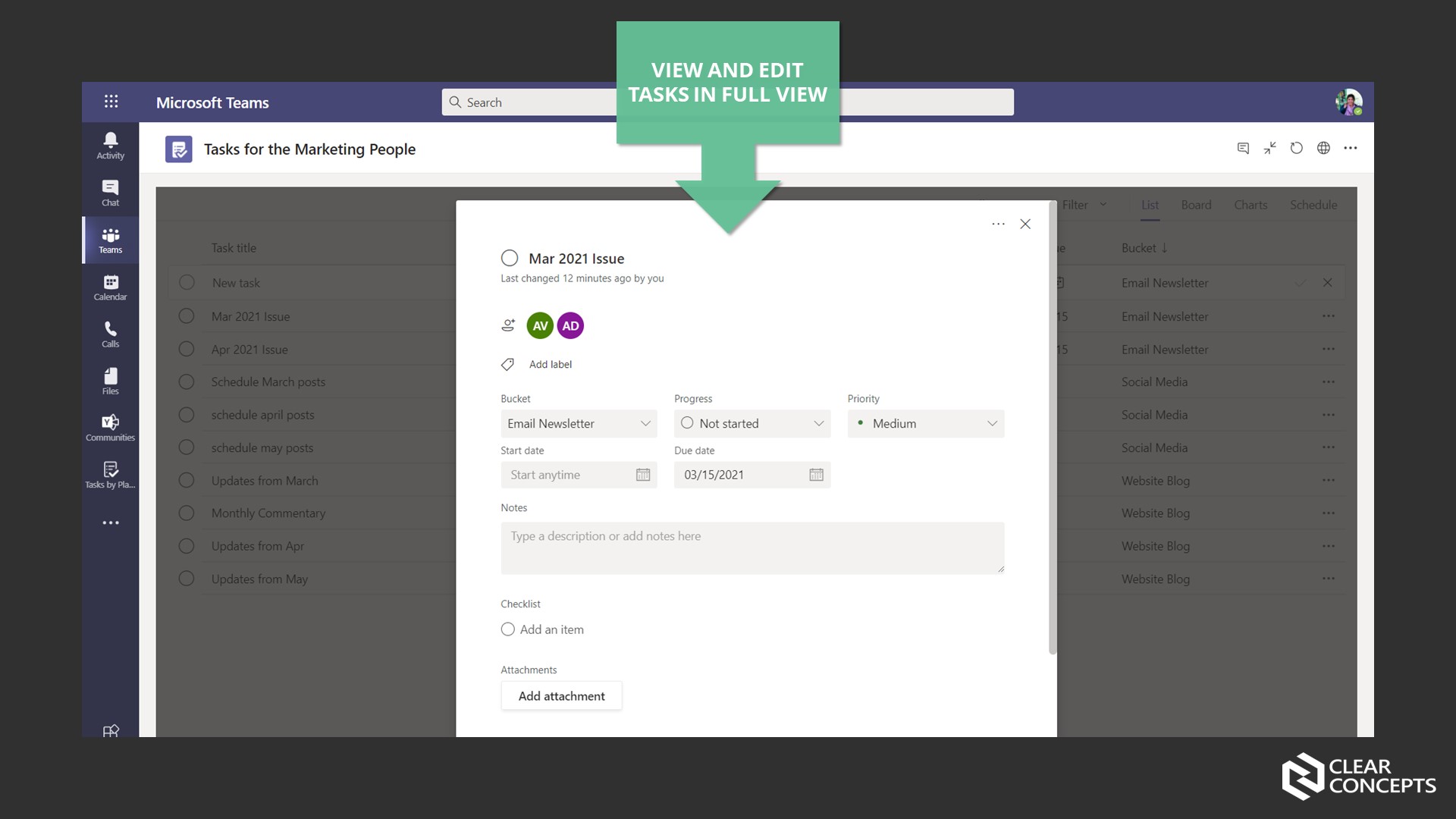
Task: Open the app launcher grid
Action: point(111,102)
